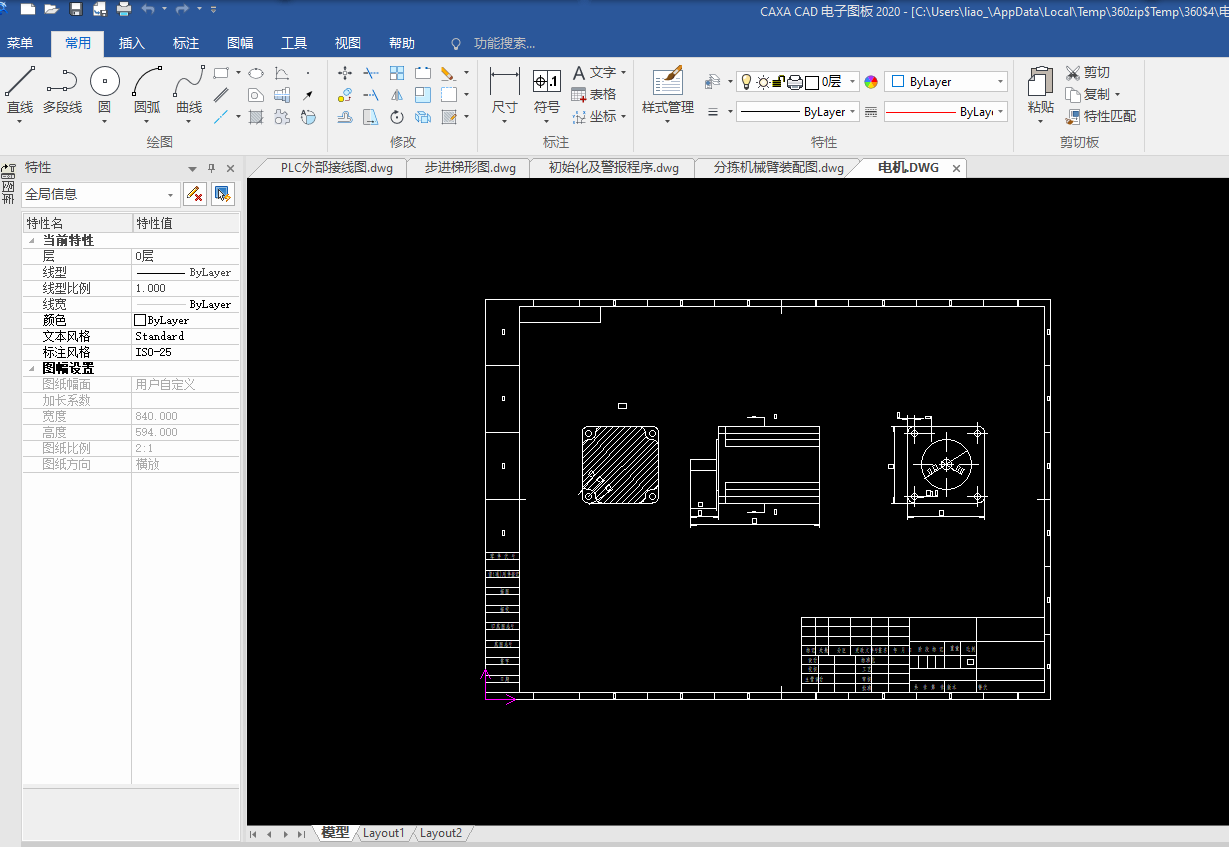Open the ByLayer color dropdown
The image size is (1229, 847).
click(x=945, y=82)
